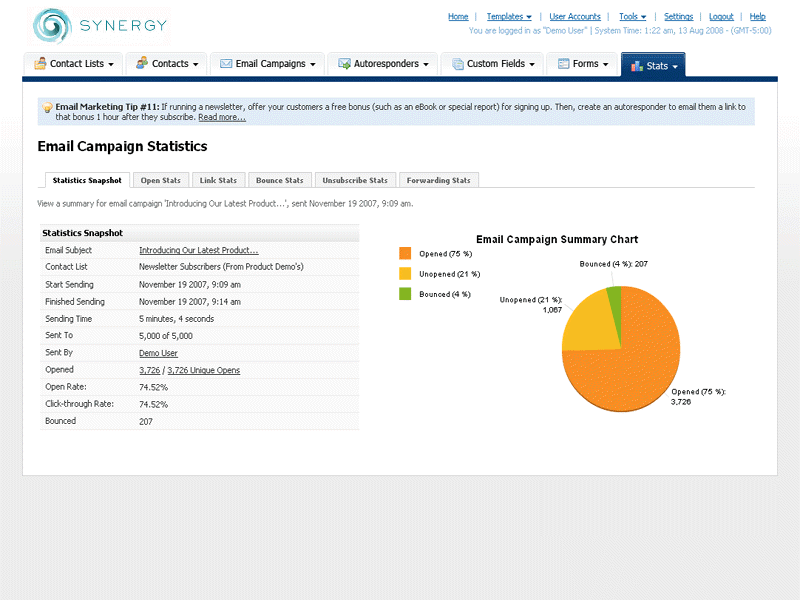Switch to the Open Stats tab
800x600 pixels.
pyautogui.click(x=160, y=181)
